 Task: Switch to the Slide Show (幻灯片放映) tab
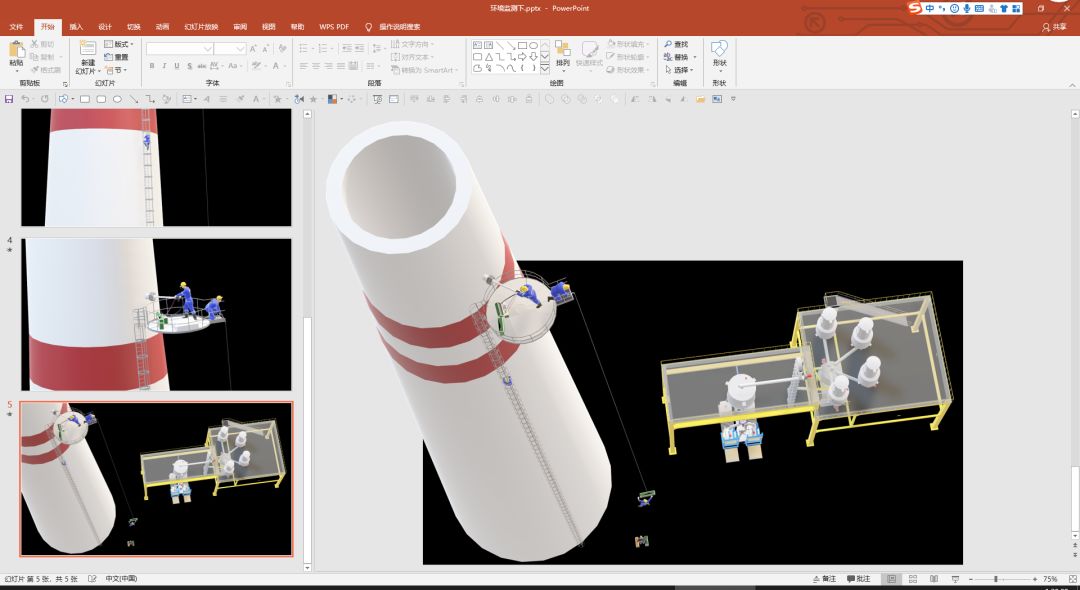click(201, 27)
